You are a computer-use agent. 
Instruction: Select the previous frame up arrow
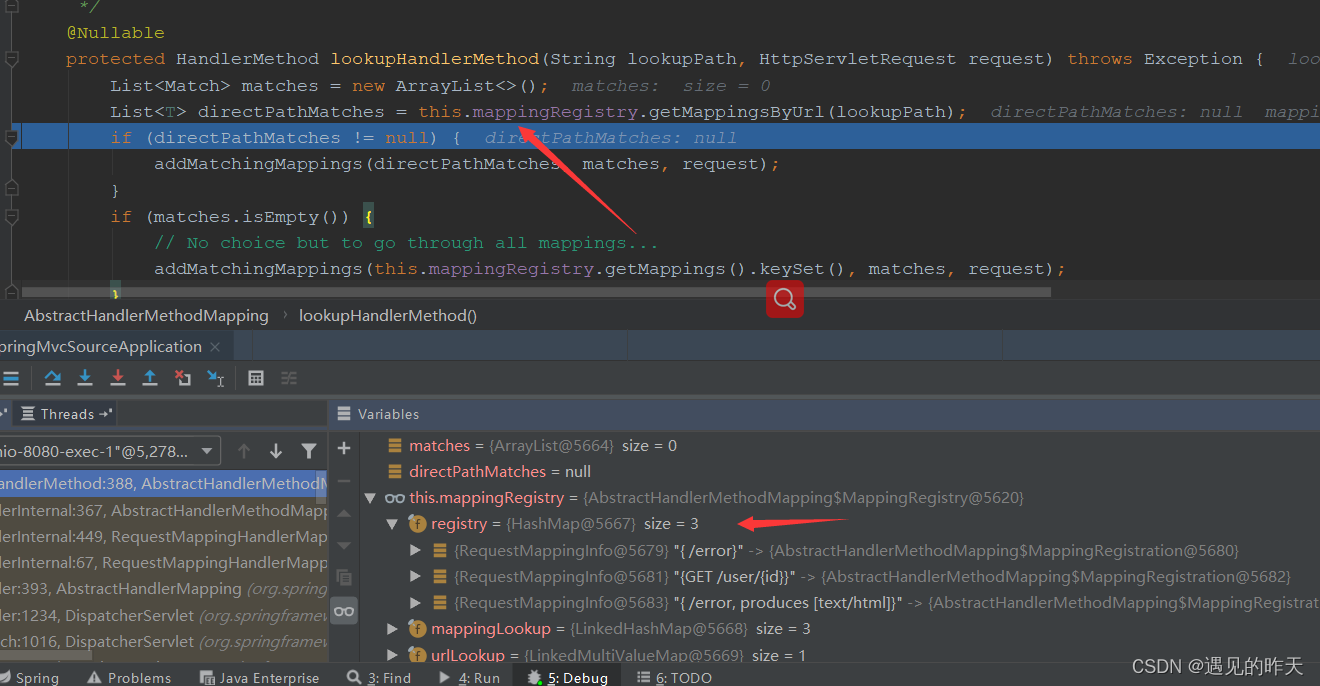[244, 451]
